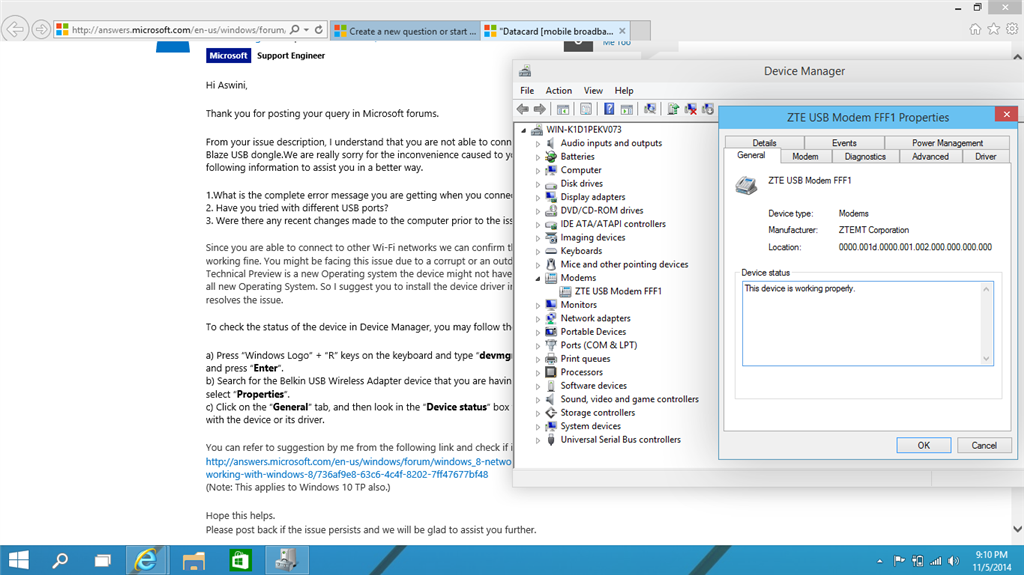Click the browser page scroll-down arrow

[1017, 529]
